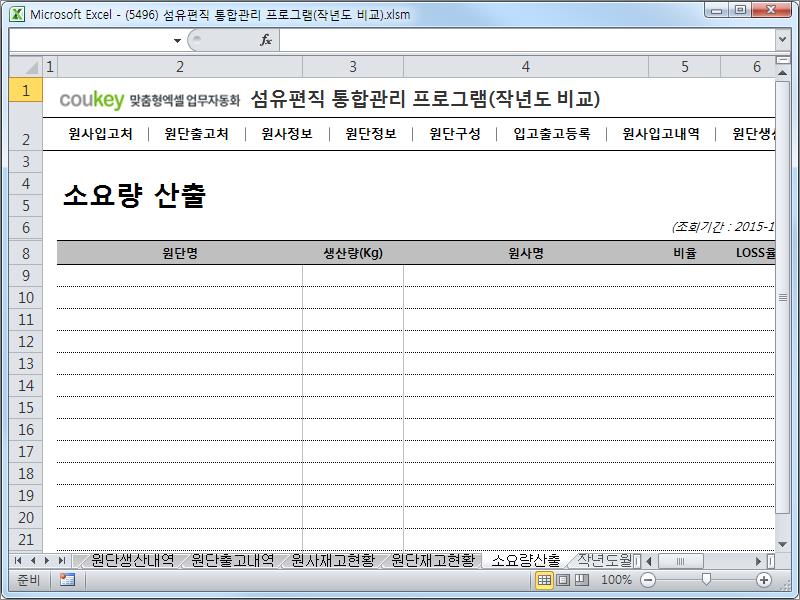Click the Name Box field
The height and width of the screenshot is (600, 800).
[91, 40]
